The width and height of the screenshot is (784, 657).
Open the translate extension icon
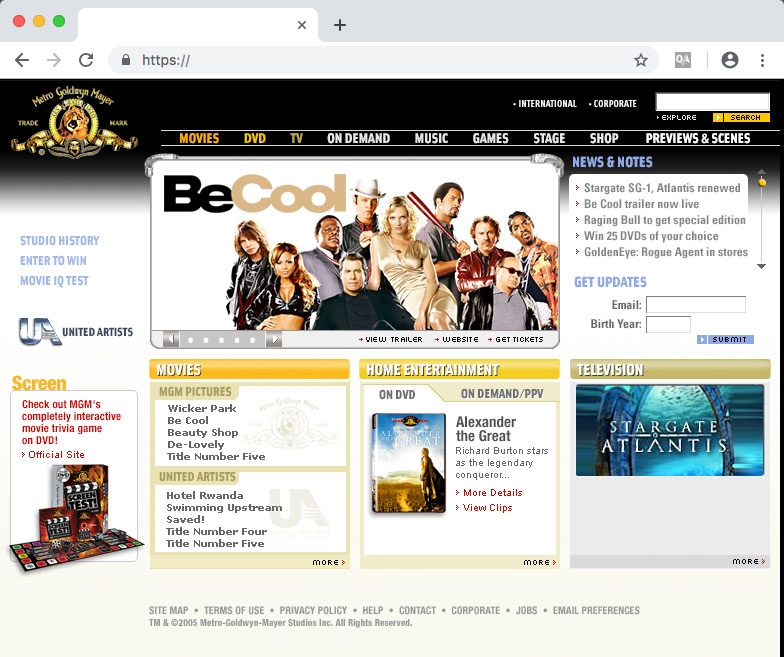682,60
